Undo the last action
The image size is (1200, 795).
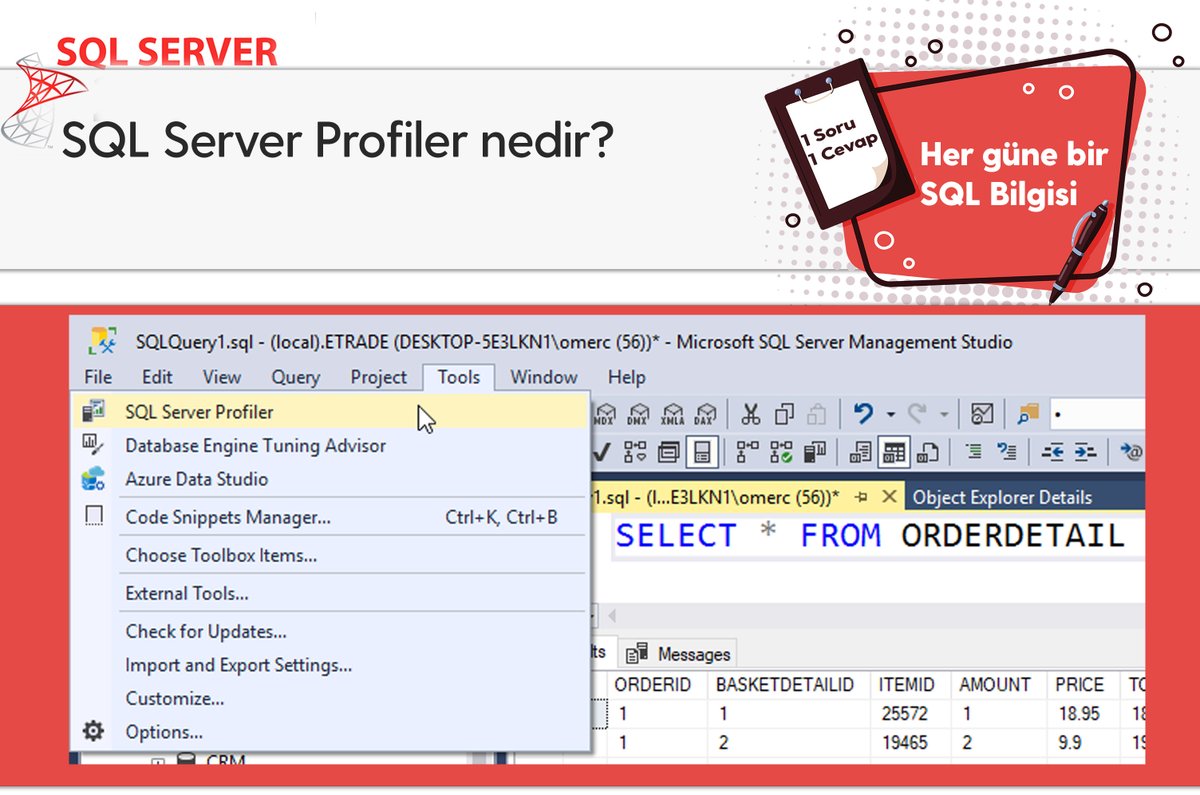[864, 414]
